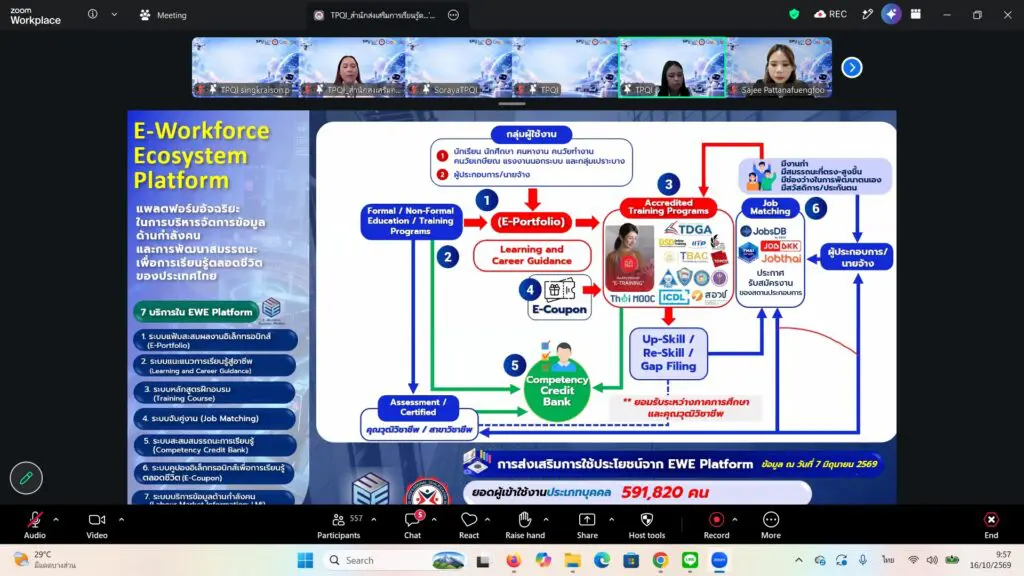
Task: Open meeting information icon
Action: click(93, 14)
